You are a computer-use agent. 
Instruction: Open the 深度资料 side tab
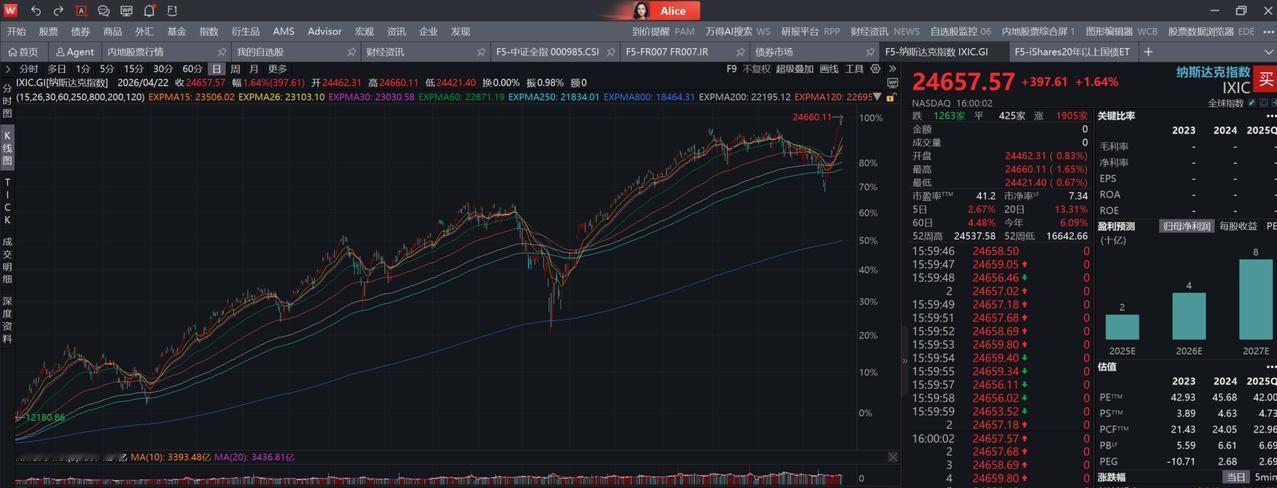[7, 320]
